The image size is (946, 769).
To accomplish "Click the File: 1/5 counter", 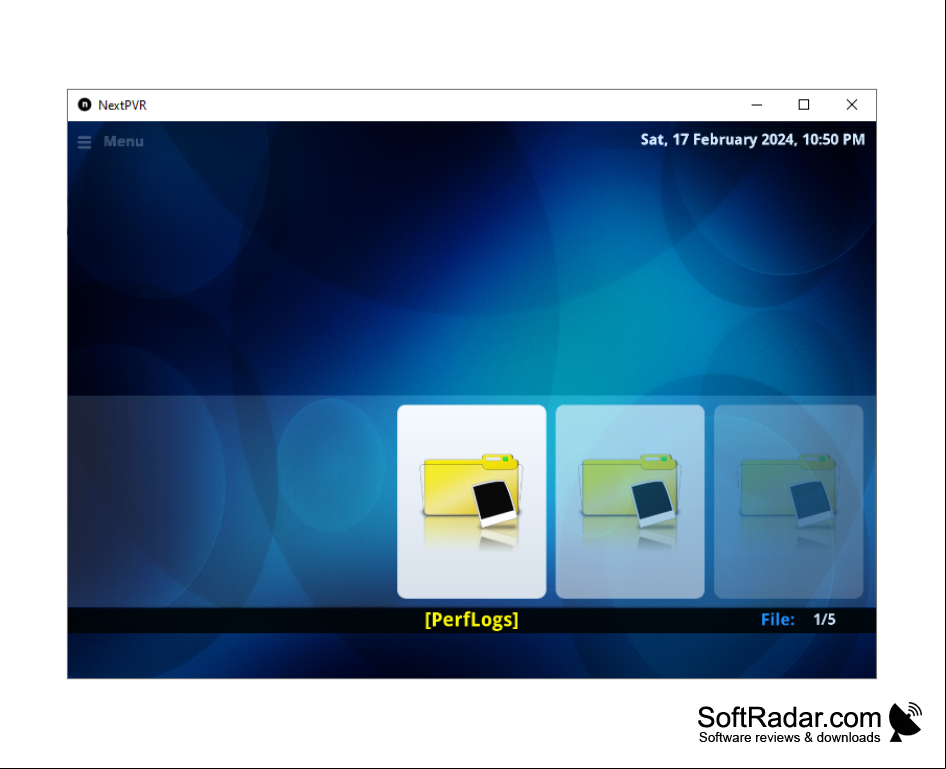I will pyautogui.click(x=798, y=619).
